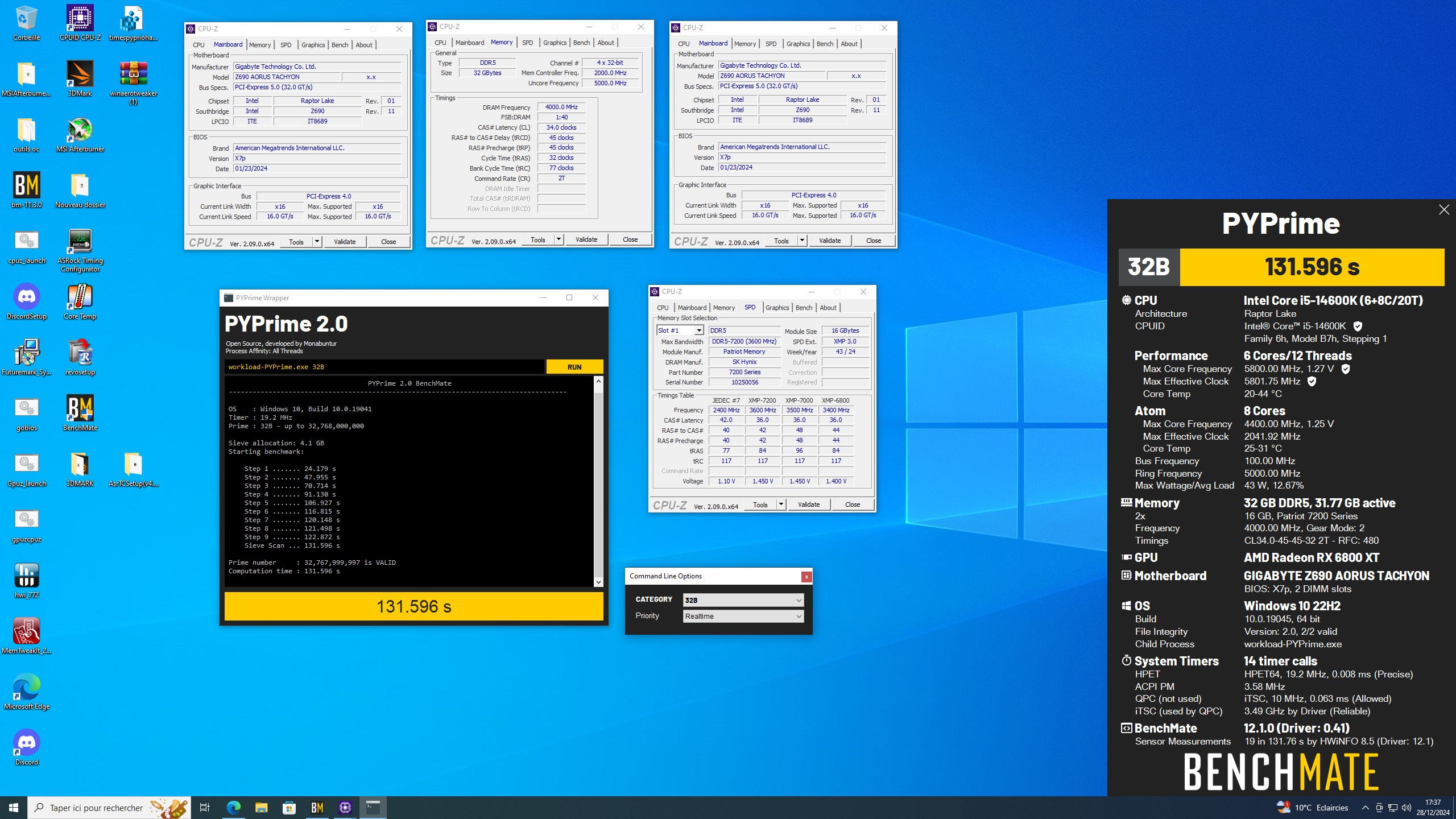1456x819 pixels.
Task: Click the PYPrime output scrollbar down arrow
Action: click(598, 582)
